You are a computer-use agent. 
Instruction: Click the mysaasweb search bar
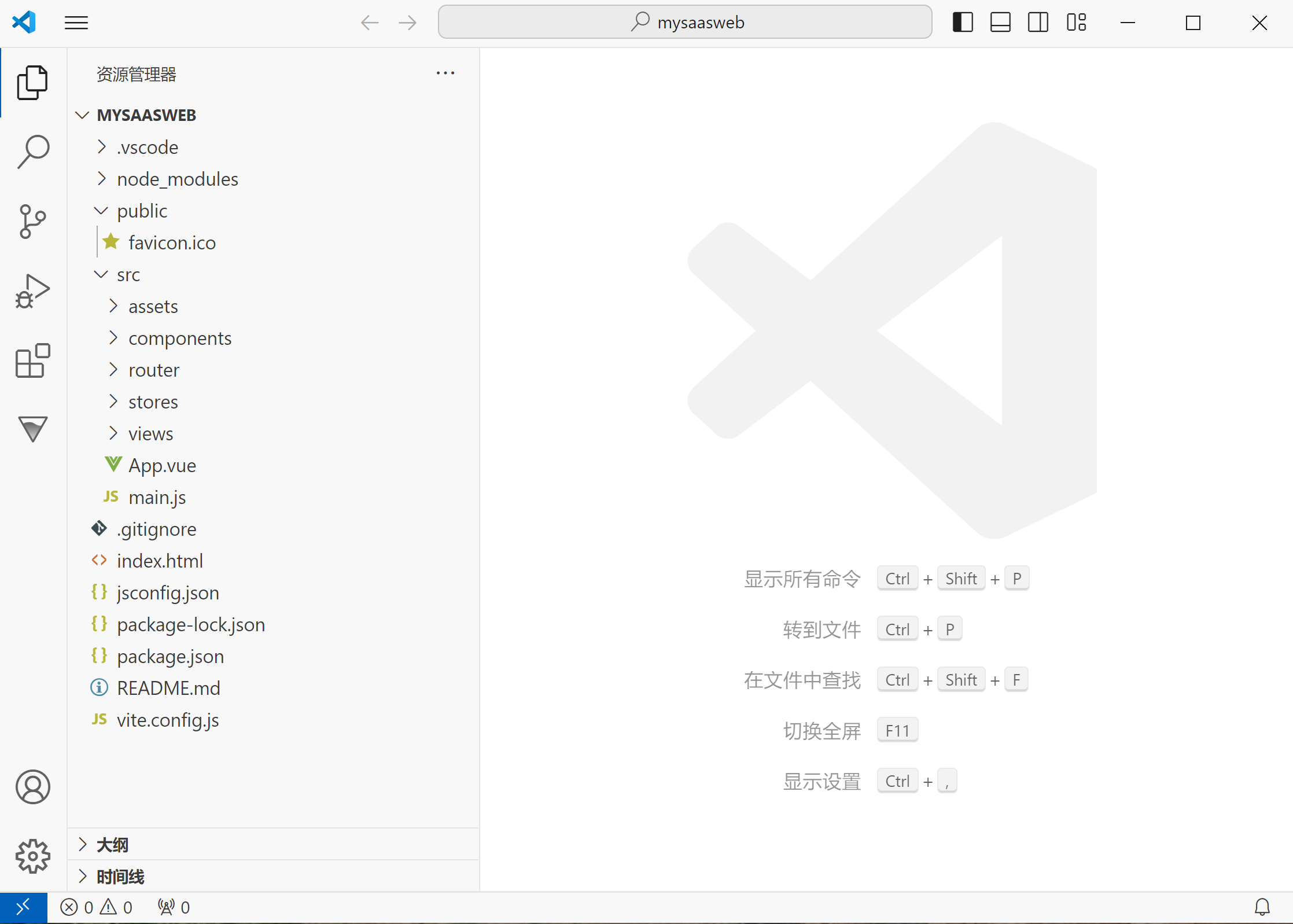687,22
